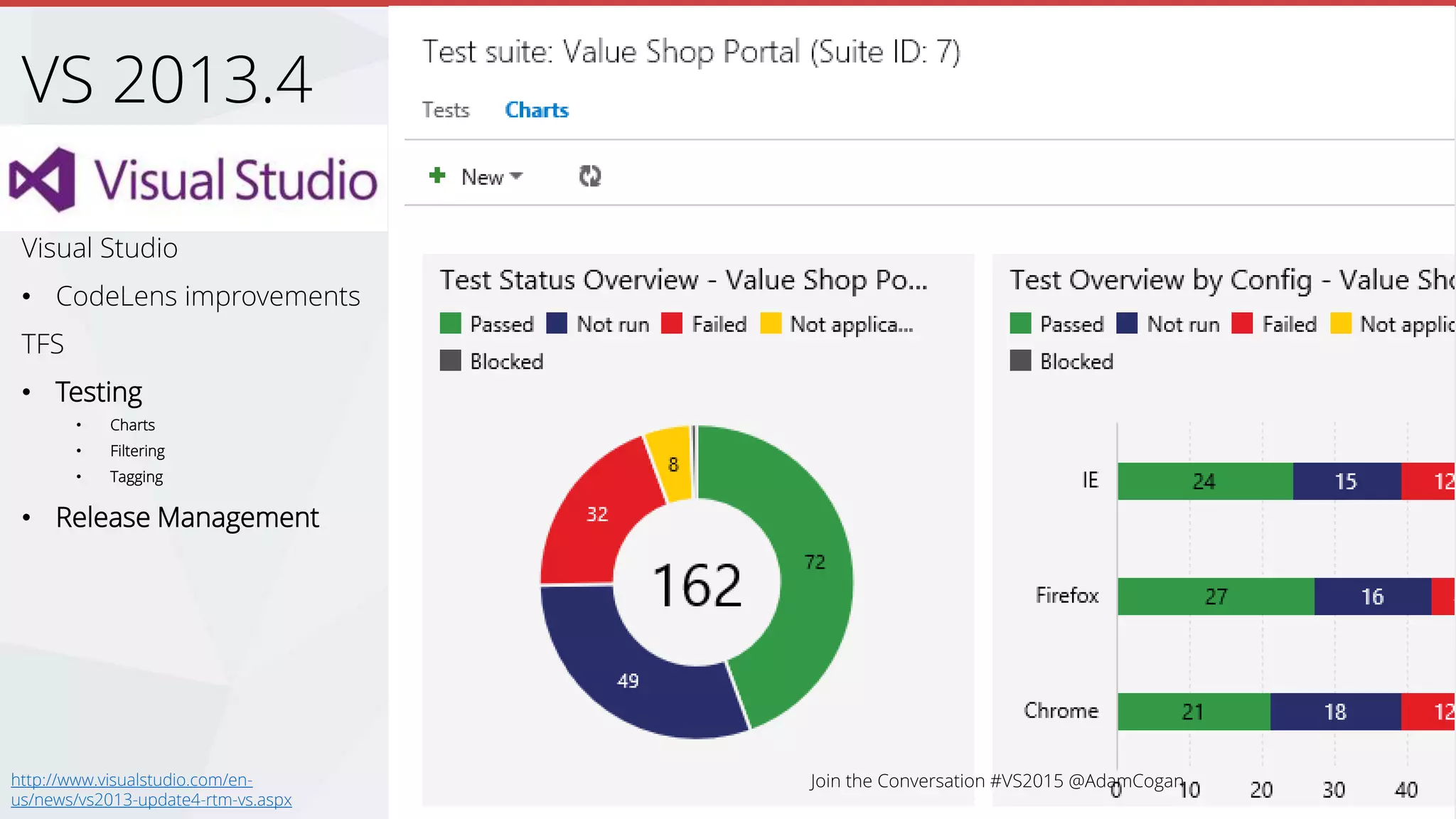Click the IE axis label
Viewport: 1456px width, 819px height.
[x=1090, y=481]
